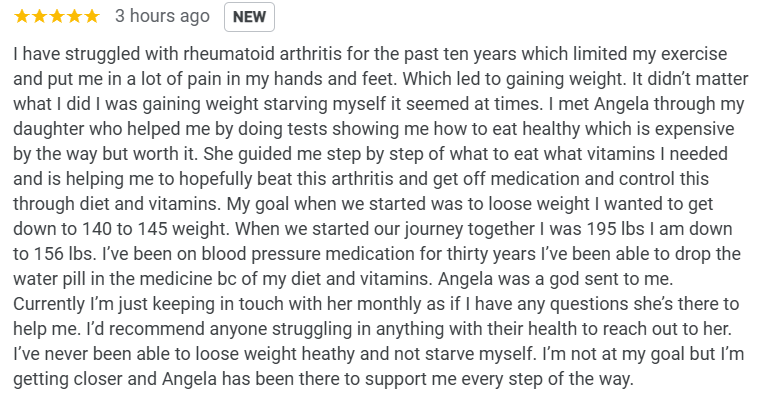
Task: Click the '3 hours ago' timestamp
Action: click(x=162, y=16)
